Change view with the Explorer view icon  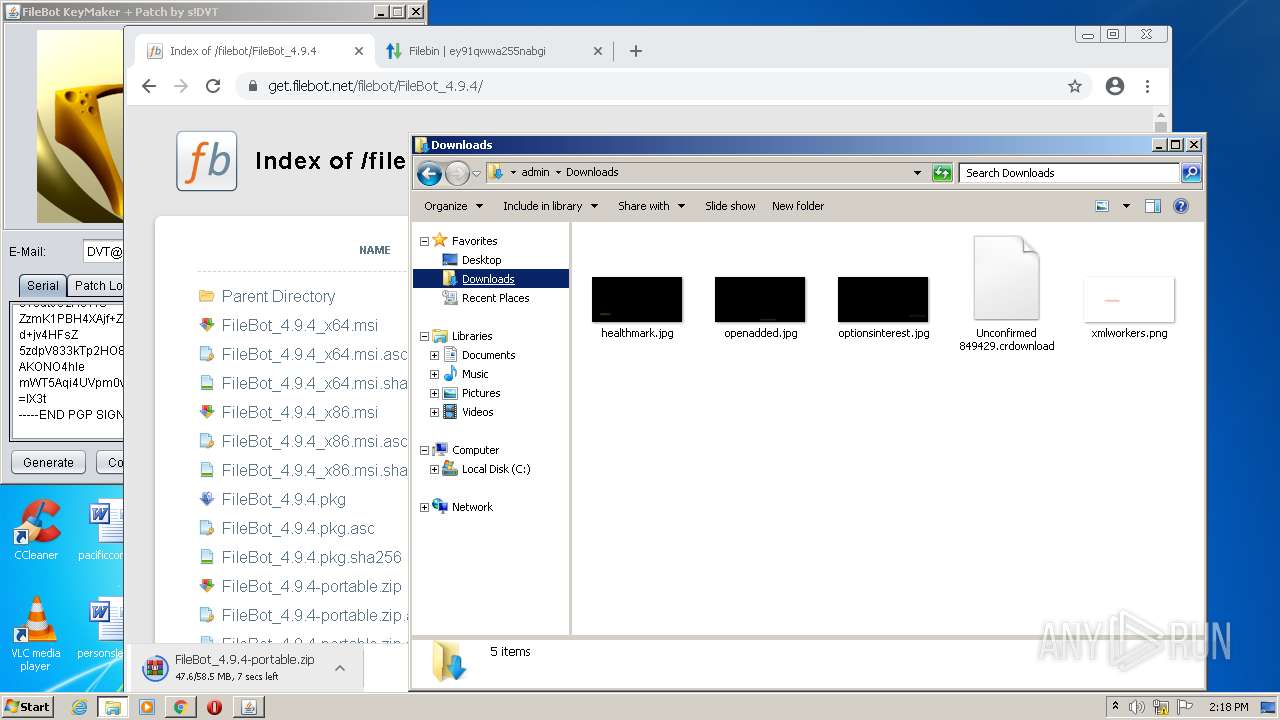point(1102,206)
